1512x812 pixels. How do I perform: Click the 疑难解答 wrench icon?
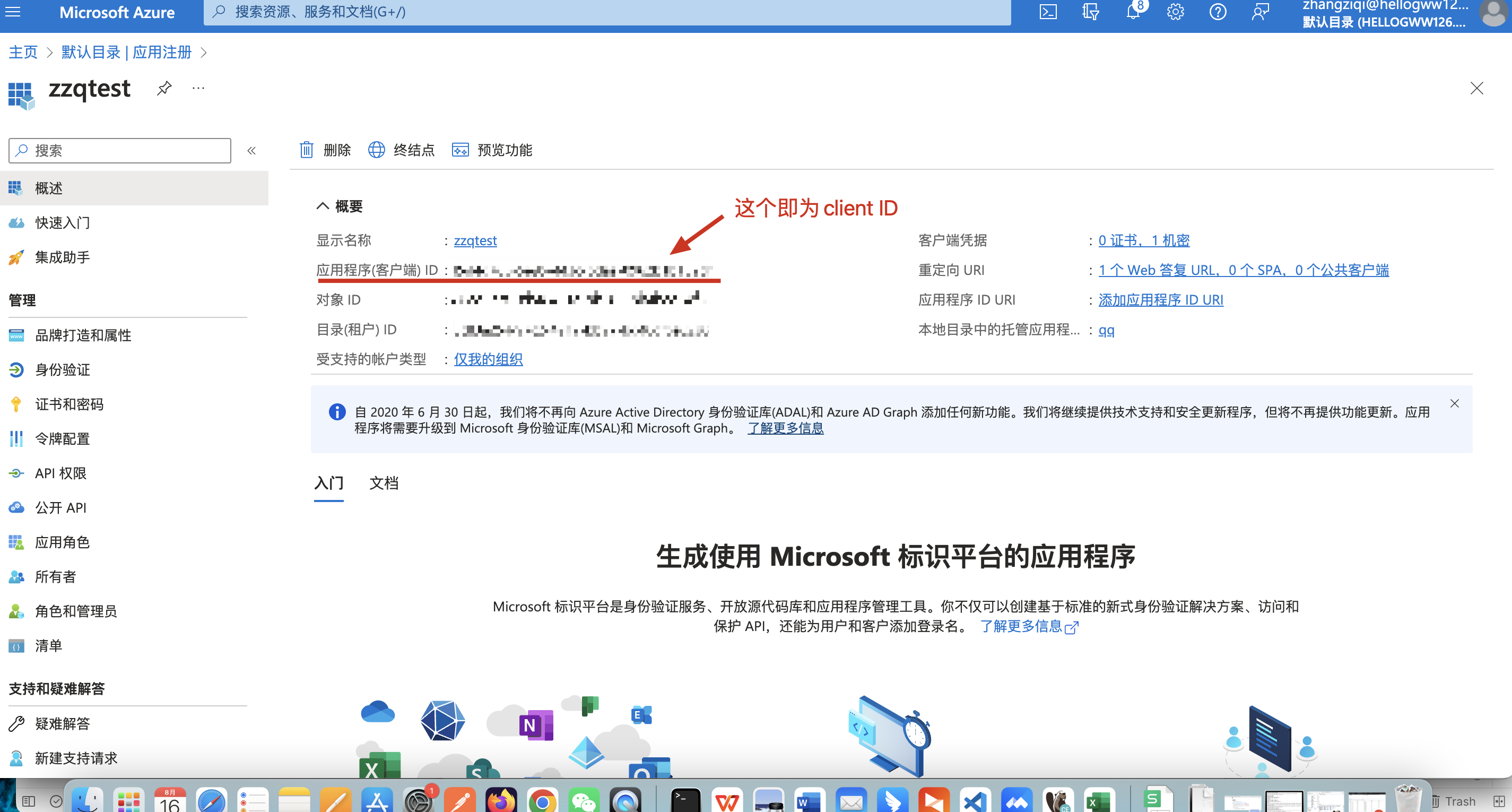16,723
